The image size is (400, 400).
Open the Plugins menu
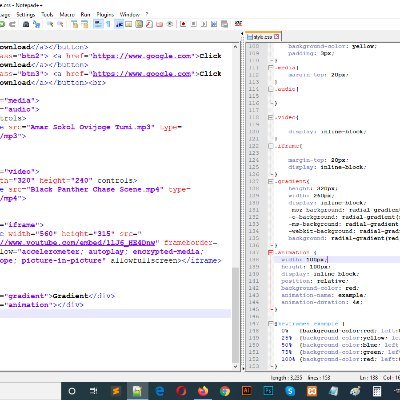105,15
